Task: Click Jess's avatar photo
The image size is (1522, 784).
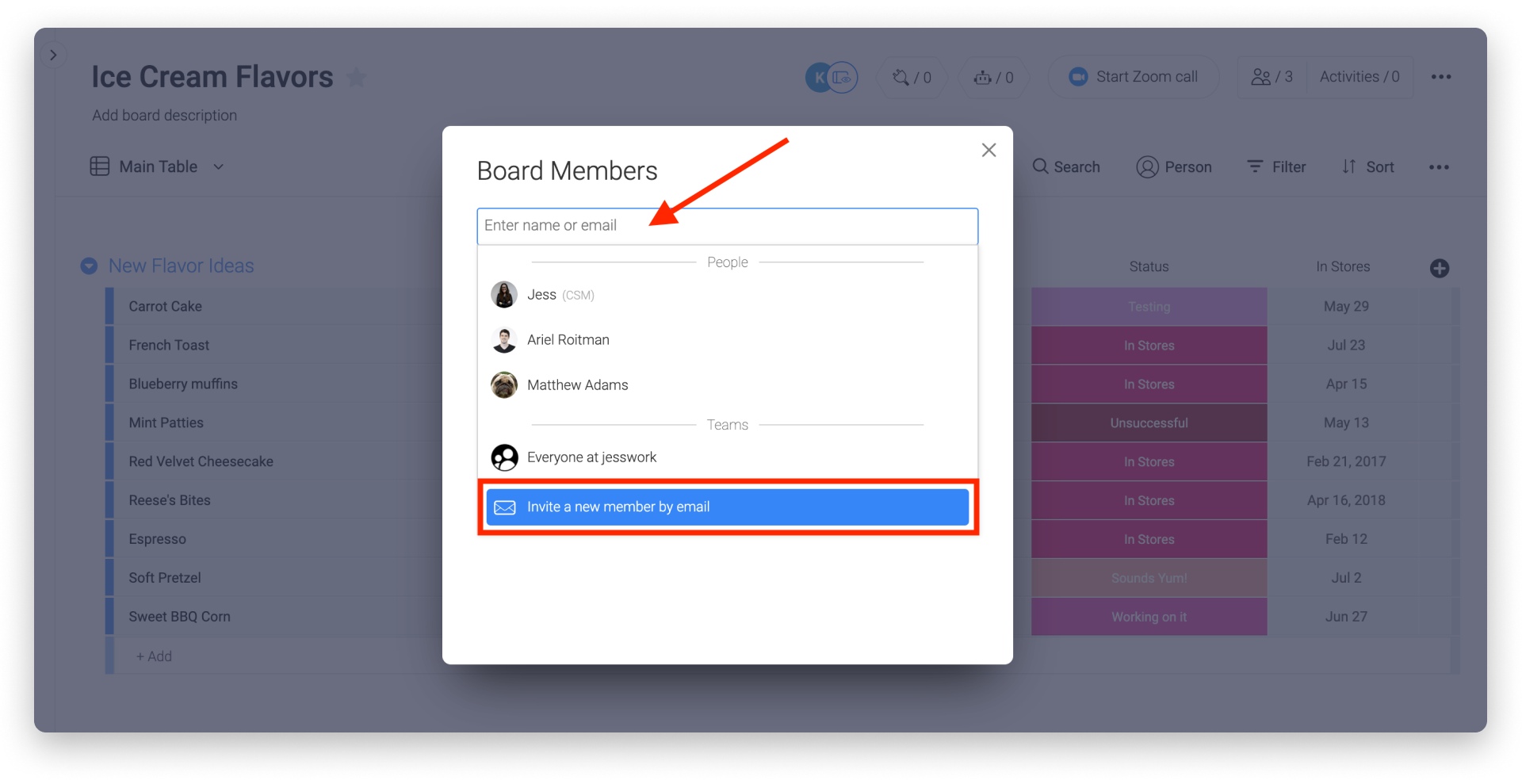Action: pyautogui.click(x=504, y=295)
